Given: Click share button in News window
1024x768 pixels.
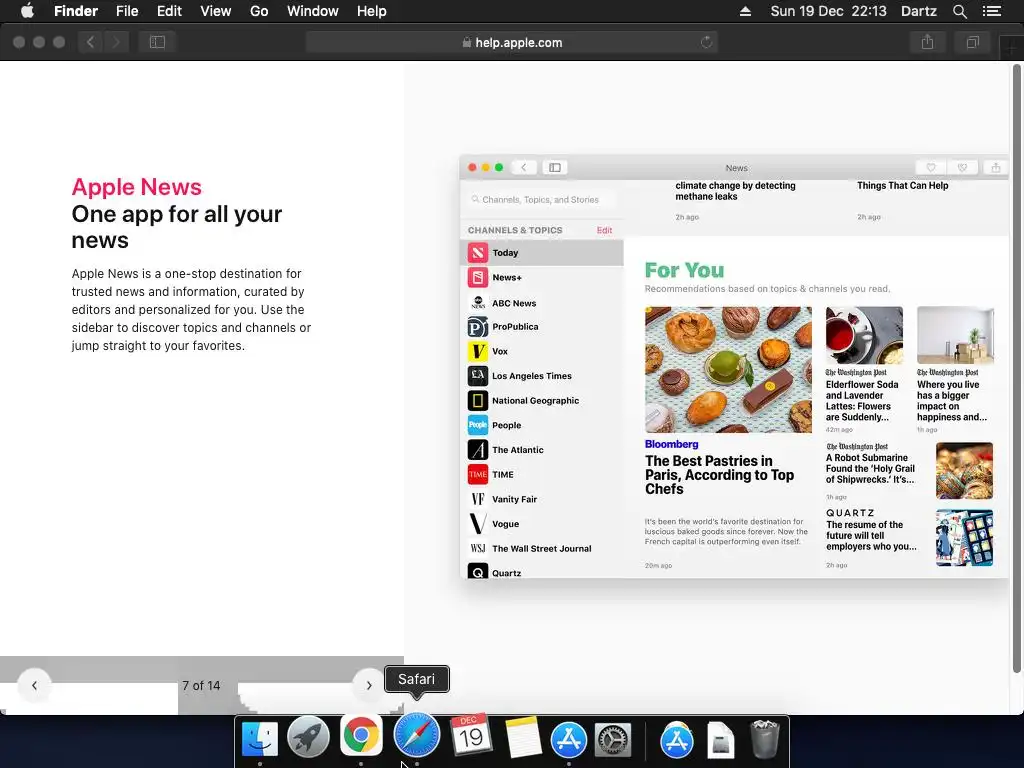Looking at the screenshot, I should tap(995, 168).
